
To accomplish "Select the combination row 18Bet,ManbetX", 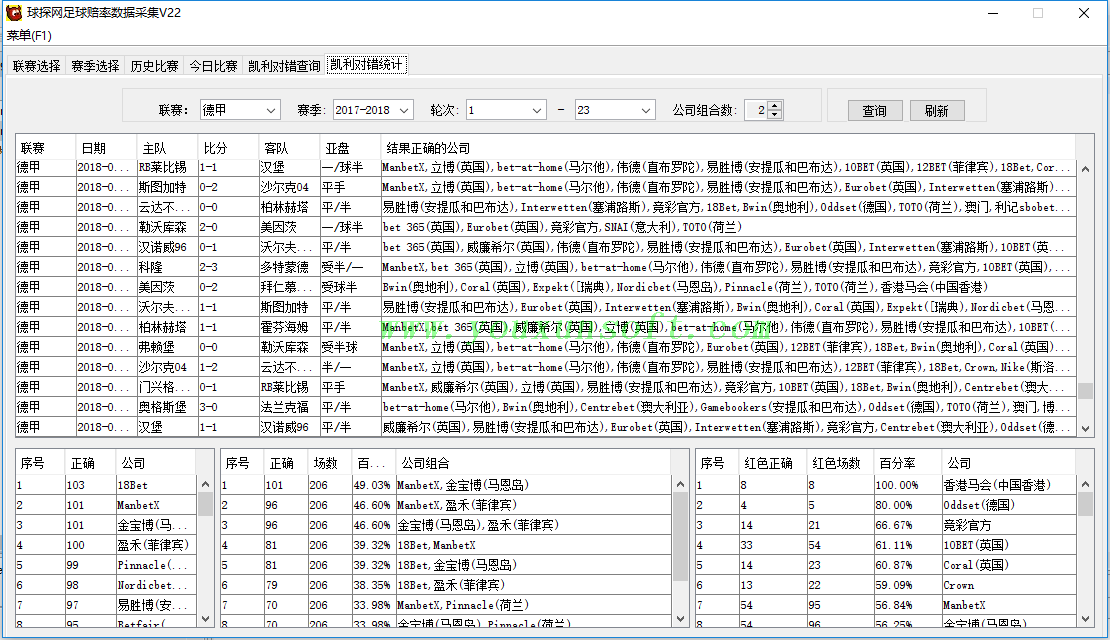I will pos(446,545).
